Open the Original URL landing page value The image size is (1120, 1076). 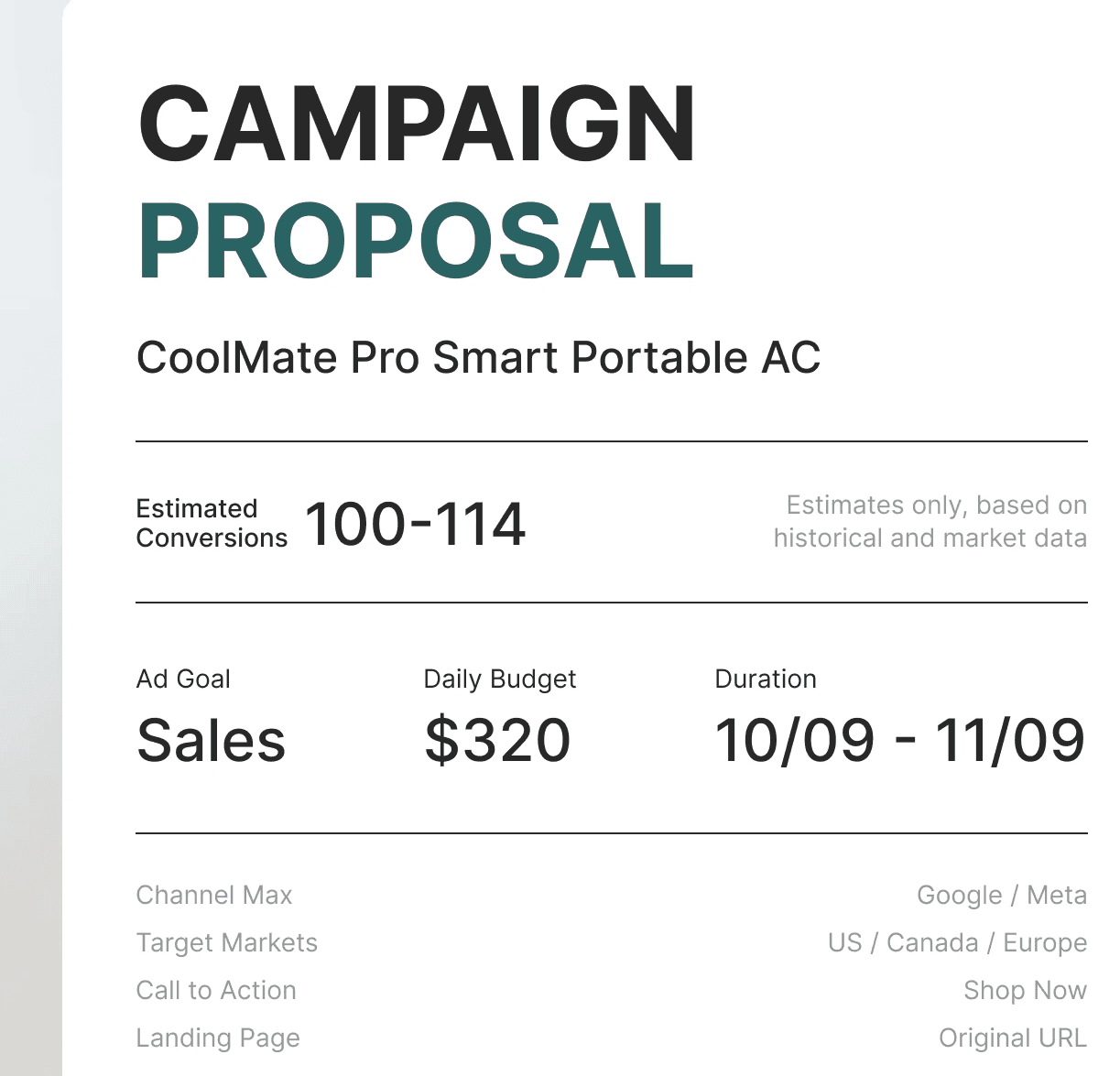1013,1038
